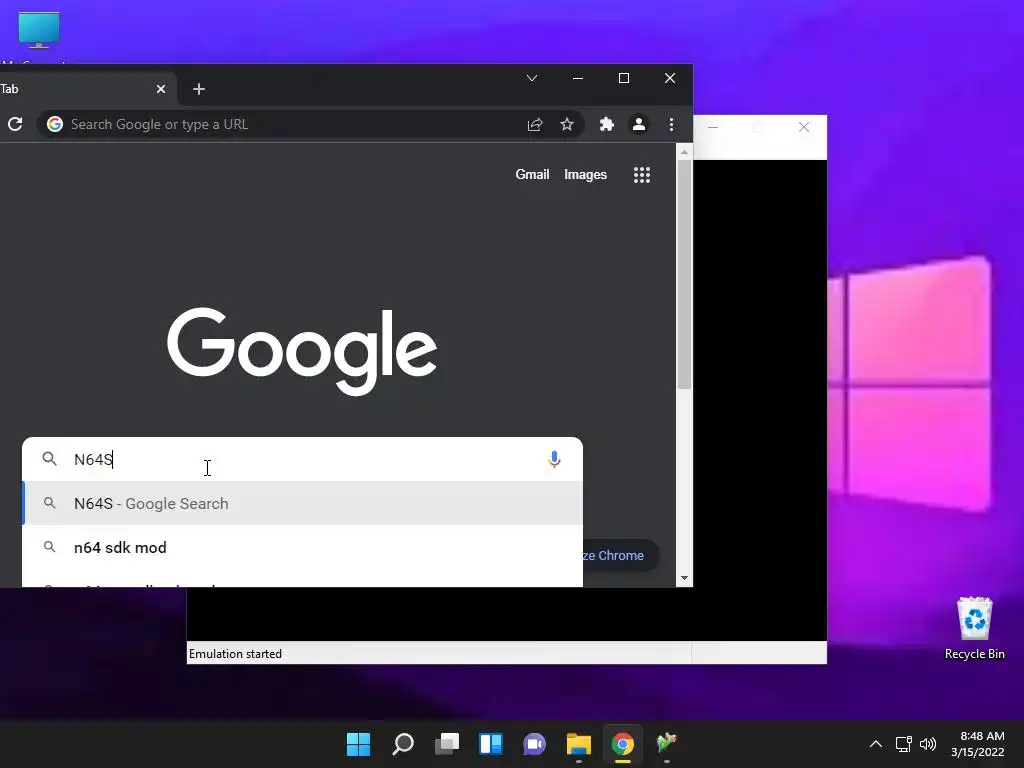The height and width of the screenshot is (768, 1024).
Task: Select suggestion N64S - Google Search
Action: click(302, 504)
